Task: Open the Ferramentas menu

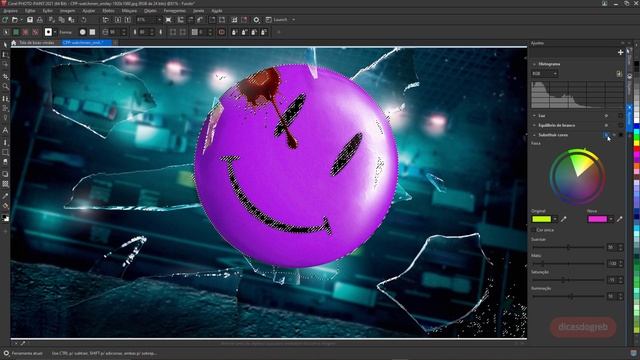Action: pos(174,11)
